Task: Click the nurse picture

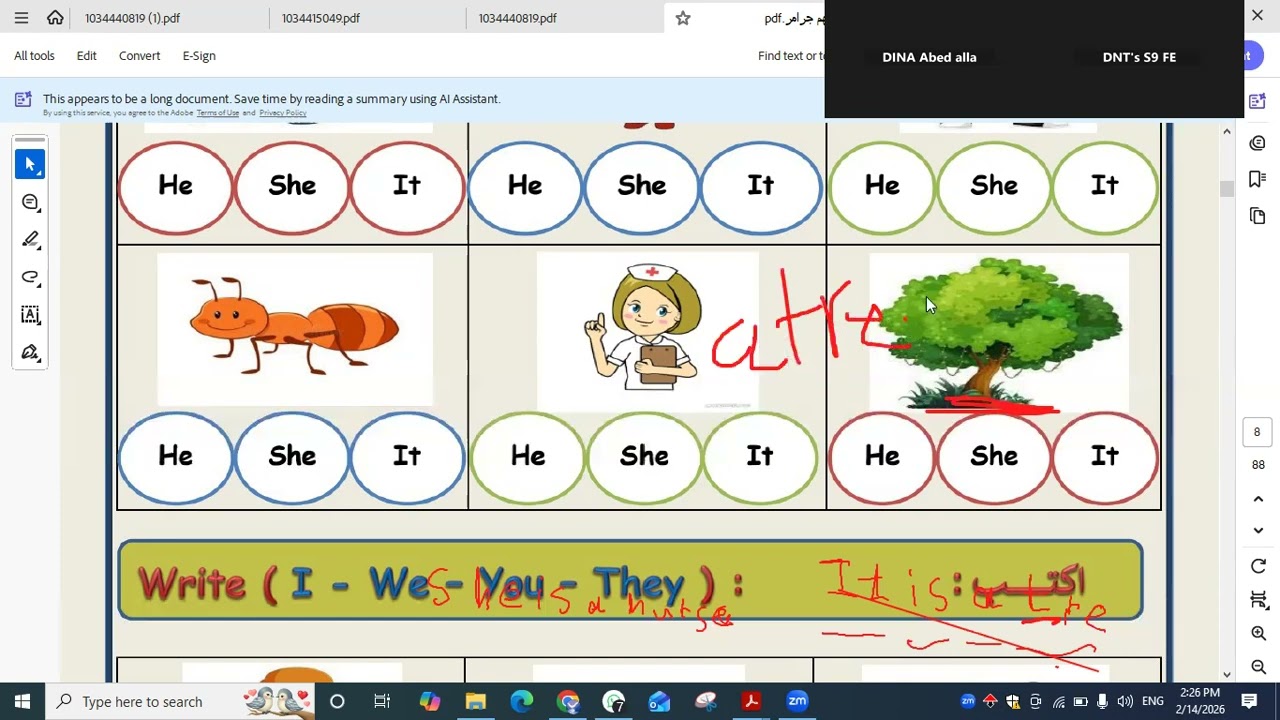Action: click(x=647, y=332)
